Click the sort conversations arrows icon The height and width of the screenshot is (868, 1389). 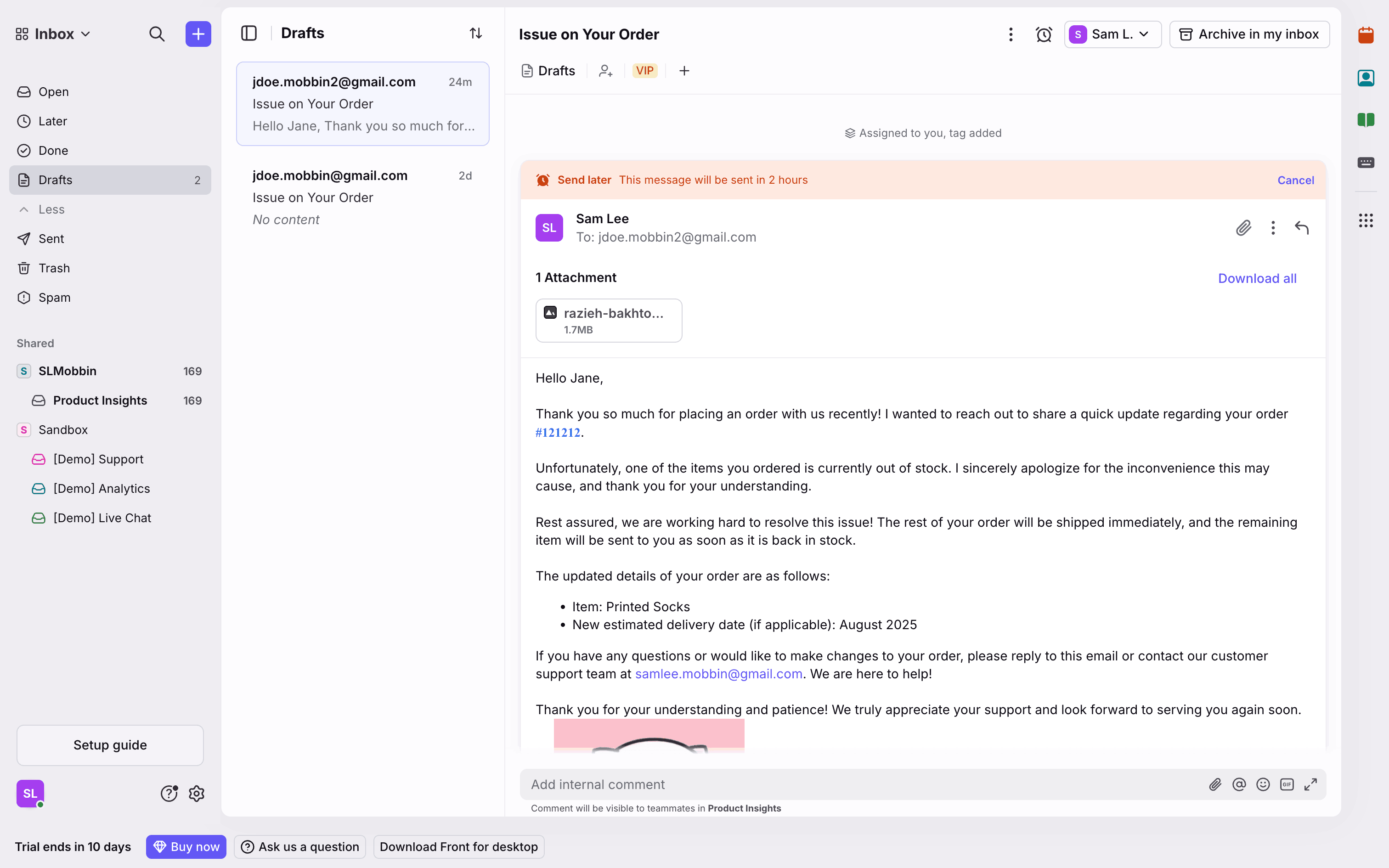pyautogui.click(x=475, y=33)
